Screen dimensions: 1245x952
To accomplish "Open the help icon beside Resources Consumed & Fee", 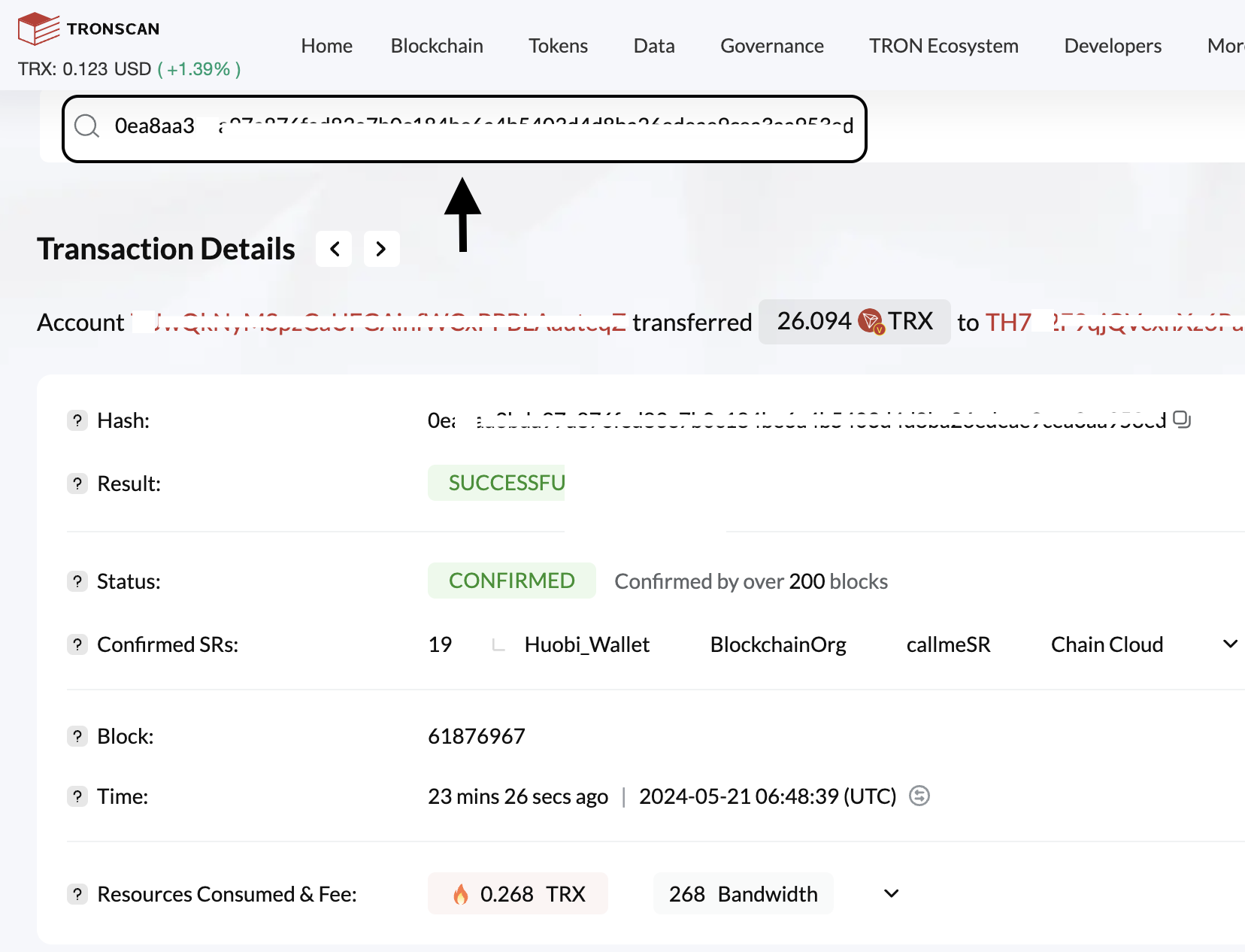I will point(77,894).
